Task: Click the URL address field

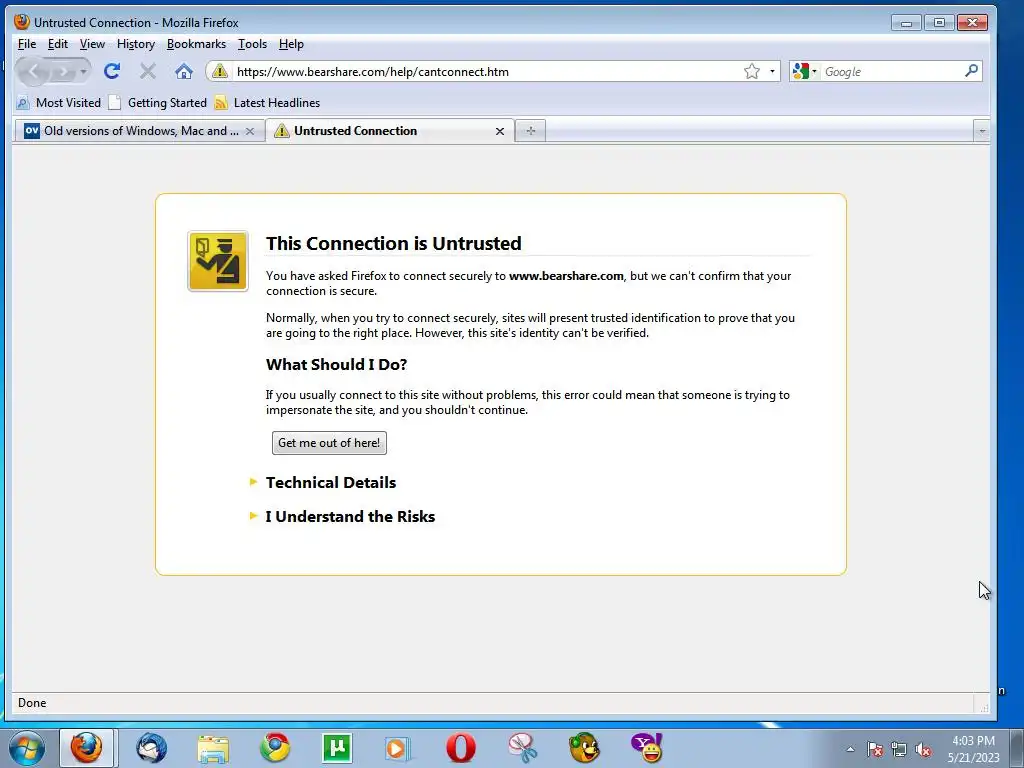Action: pyautogui.click(x=487, y=71)
